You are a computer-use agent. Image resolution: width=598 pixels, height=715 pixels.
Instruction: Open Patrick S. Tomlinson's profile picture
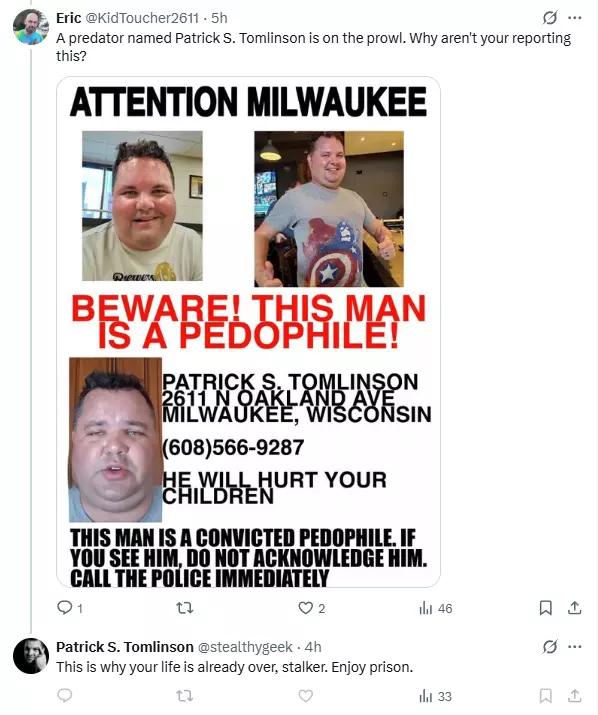click(x=31, y=656)
